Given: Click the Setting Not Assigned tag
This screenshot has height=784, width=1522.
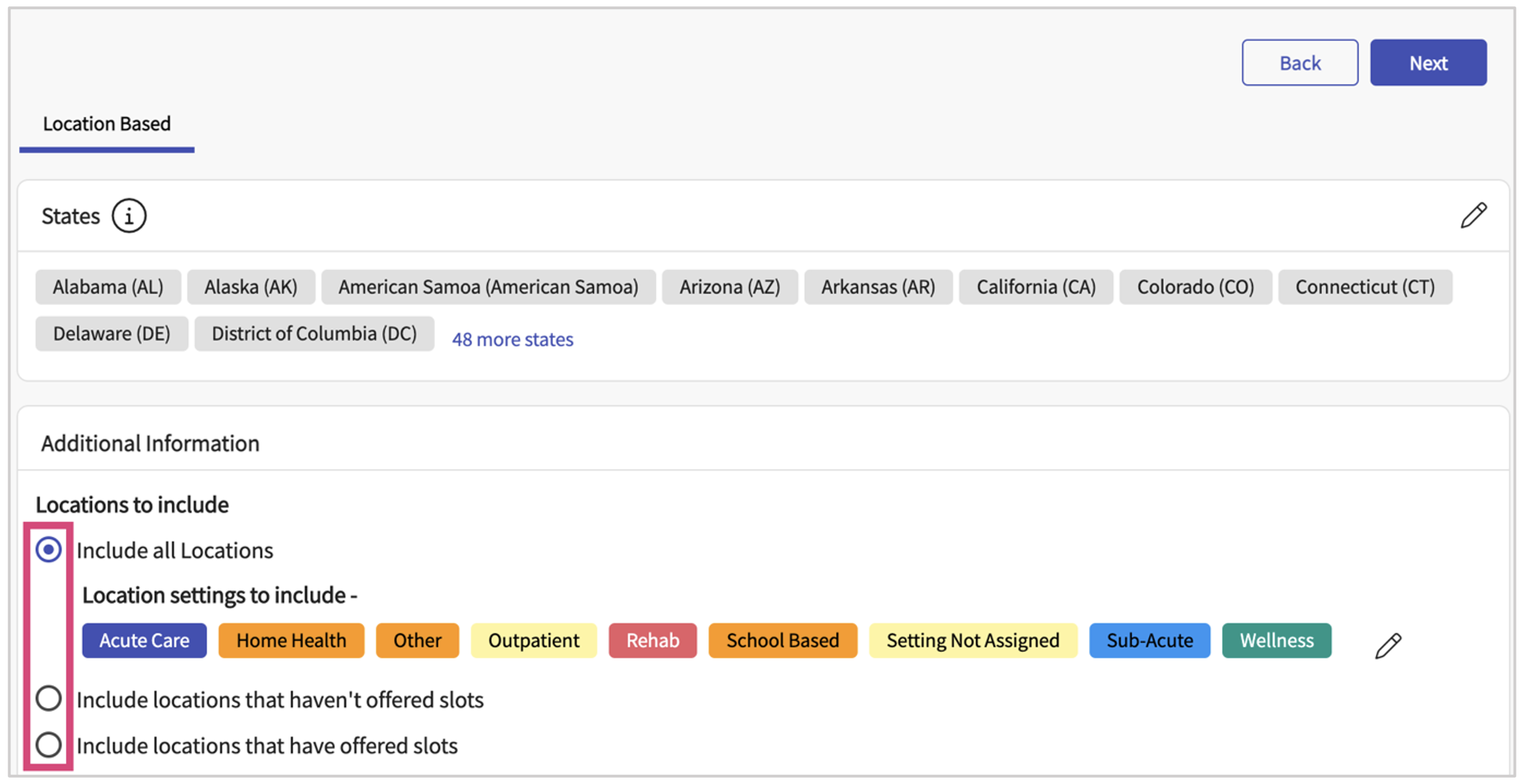Looking at the screenshot, I should 972,640.
